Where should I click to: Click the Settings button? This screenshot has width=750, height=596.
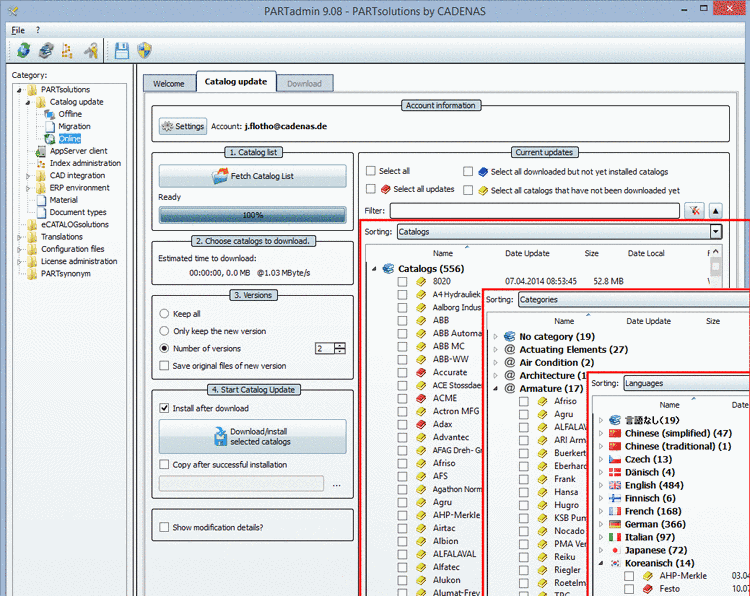pos(183,126)
